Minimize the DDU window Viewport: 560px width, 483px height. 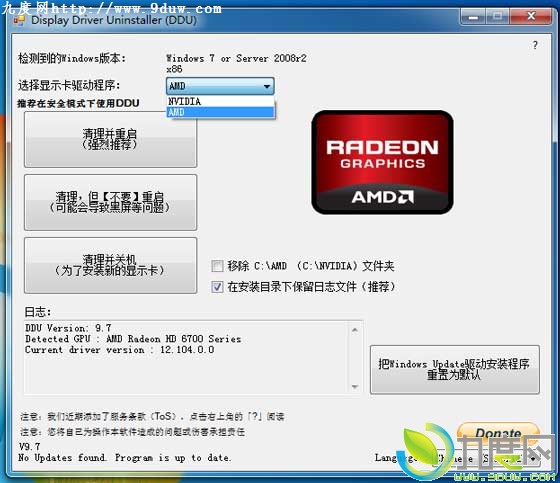coord(473,16)
